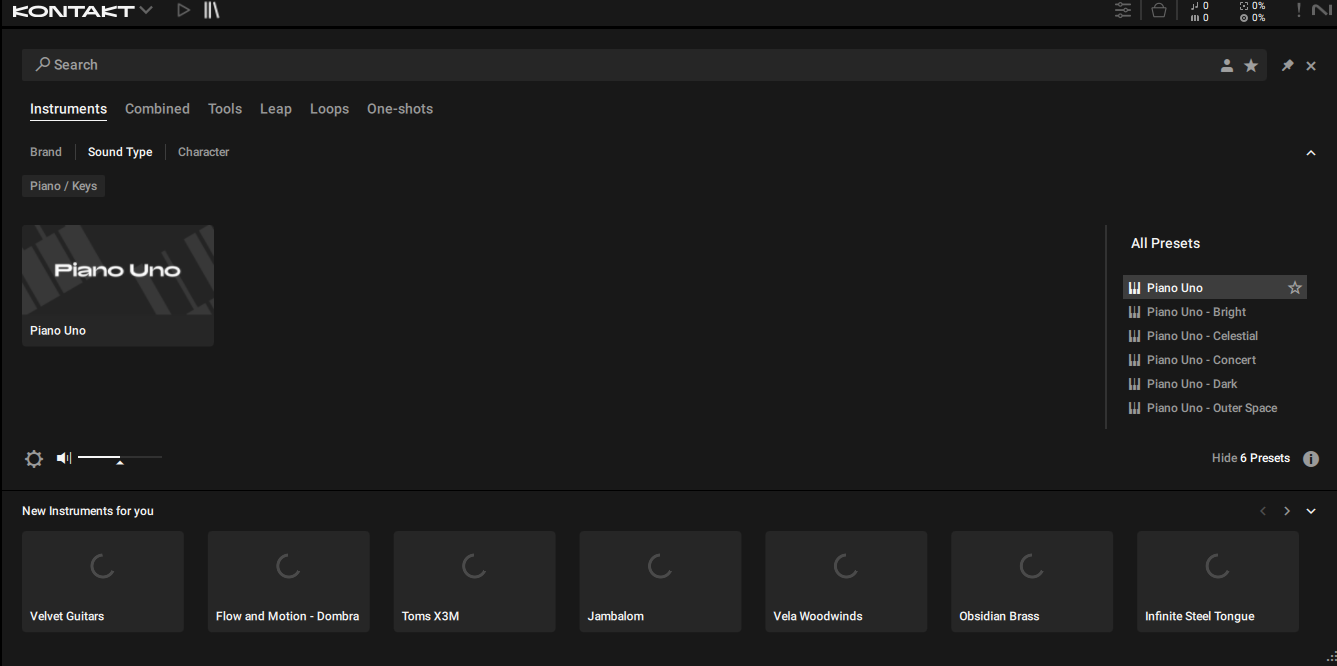The height and width of the screenshot is (666, 1337).
Task: Select the Piano Uno - Dark preset
Action: pos(1215,384)
